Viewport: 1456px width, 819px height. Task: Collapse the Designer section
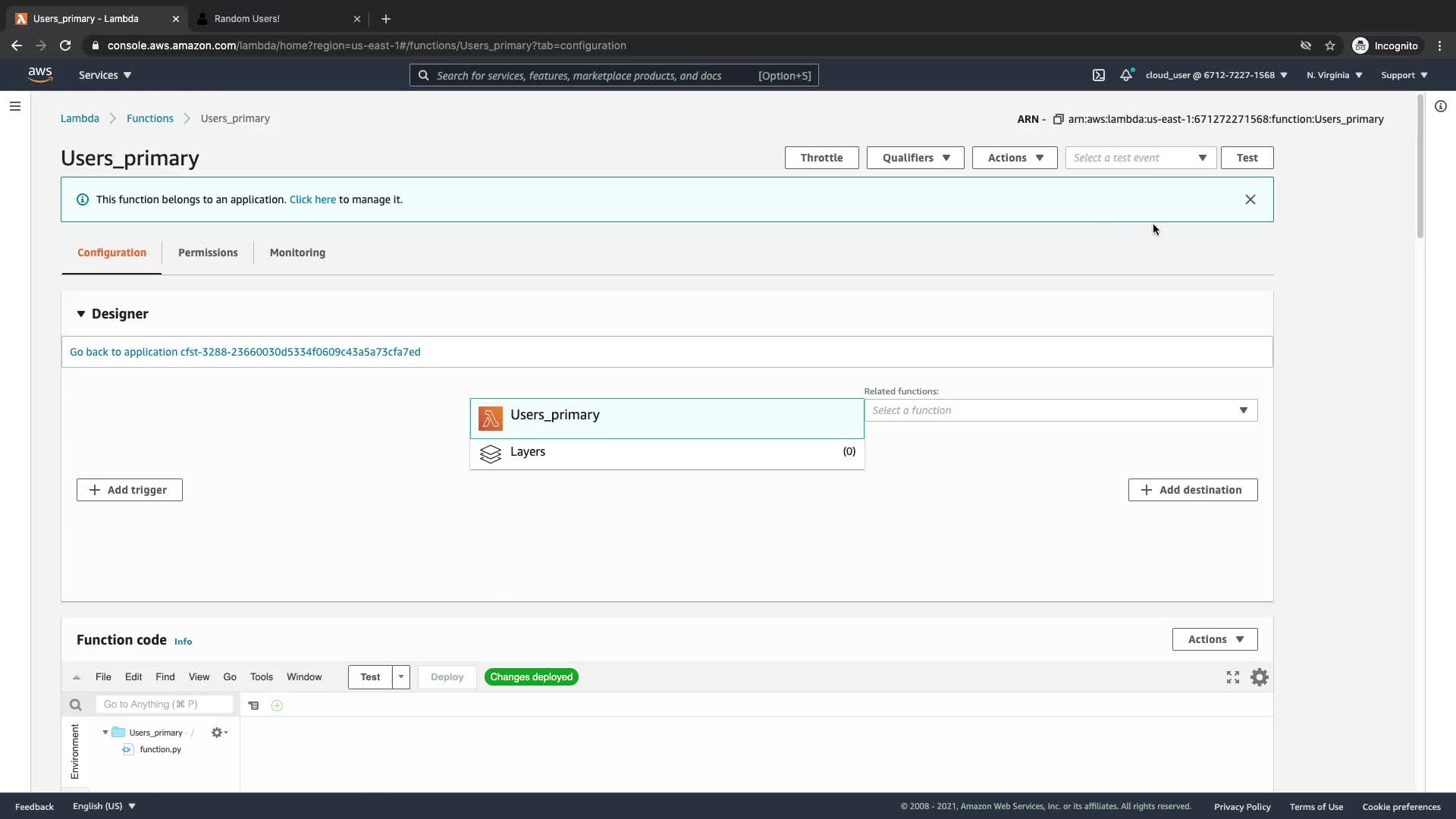pyautogui.click(x=81, y=314)
